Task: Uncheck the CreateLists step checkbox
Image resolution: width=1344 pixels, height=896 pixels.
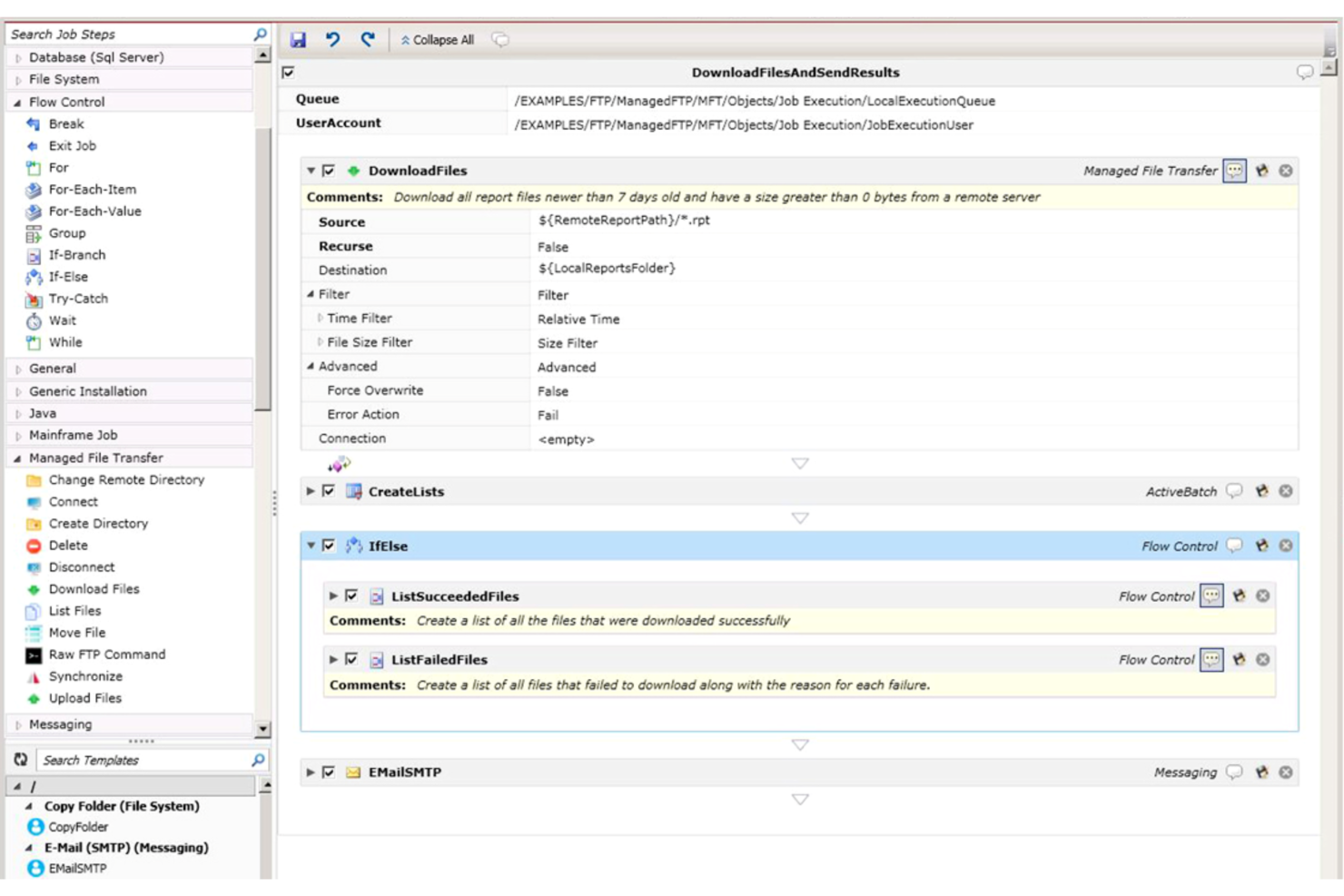Action: tap(329, 491)
